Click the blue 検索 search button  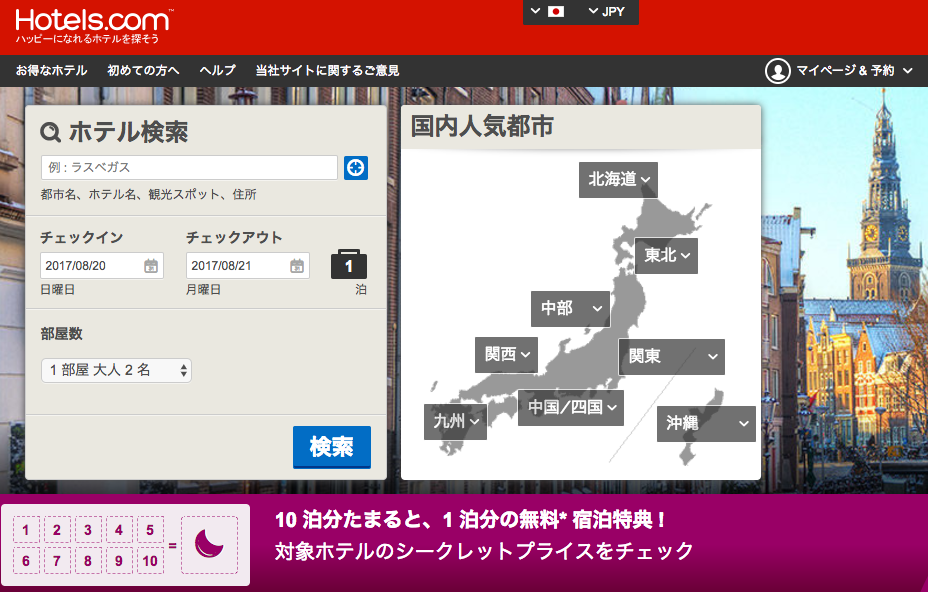pos(332,447)
